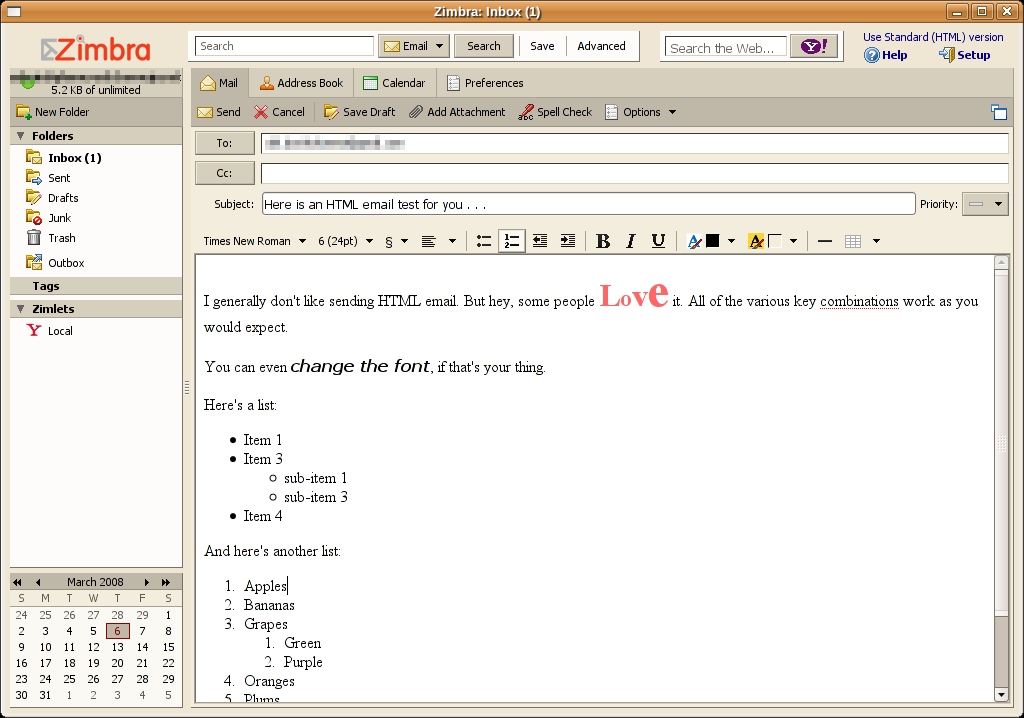
Task: Click the bulleted list icon
Action: point(484,241)
